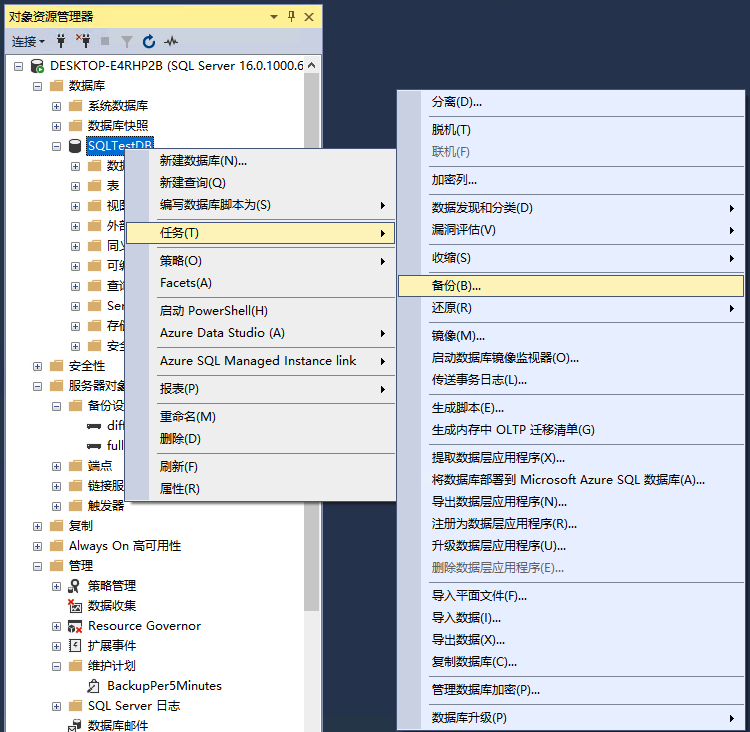Click the 复制 folder icon

click(56, 526)
